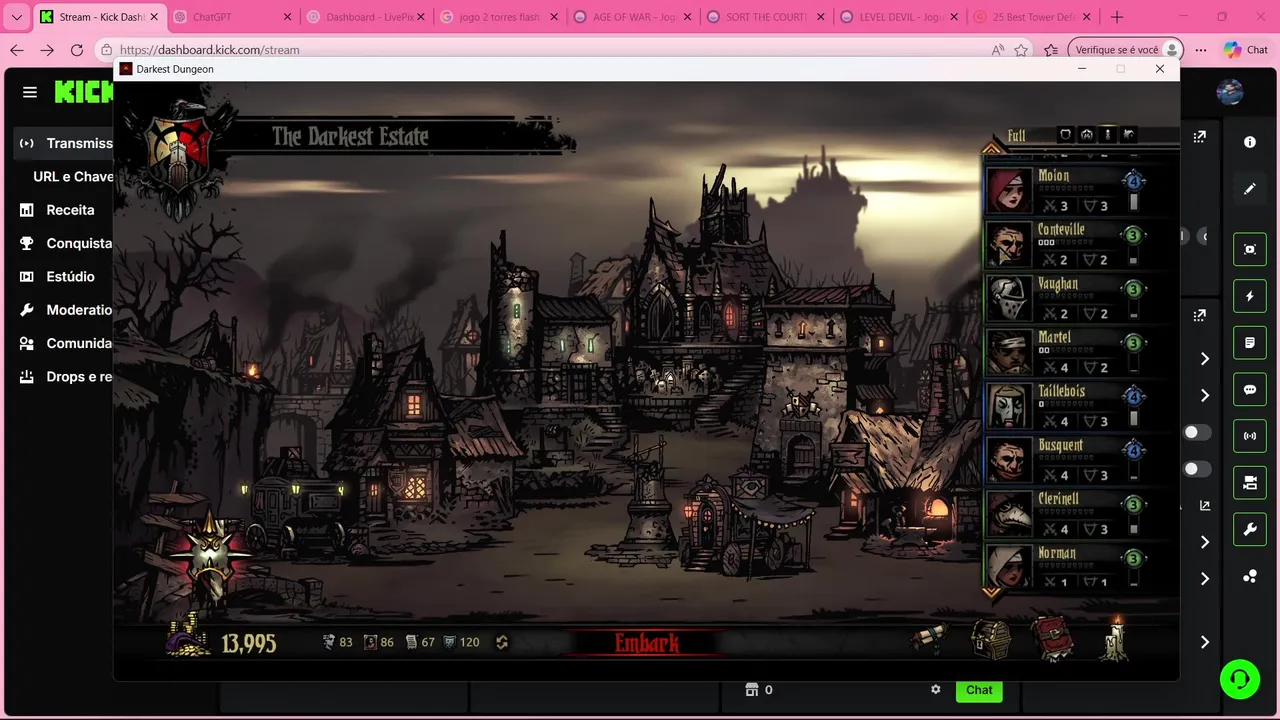Open a new browser tab with the plus button
Image resolution: width=1280 pixels, height=720 pixels.
point(1117,17)
